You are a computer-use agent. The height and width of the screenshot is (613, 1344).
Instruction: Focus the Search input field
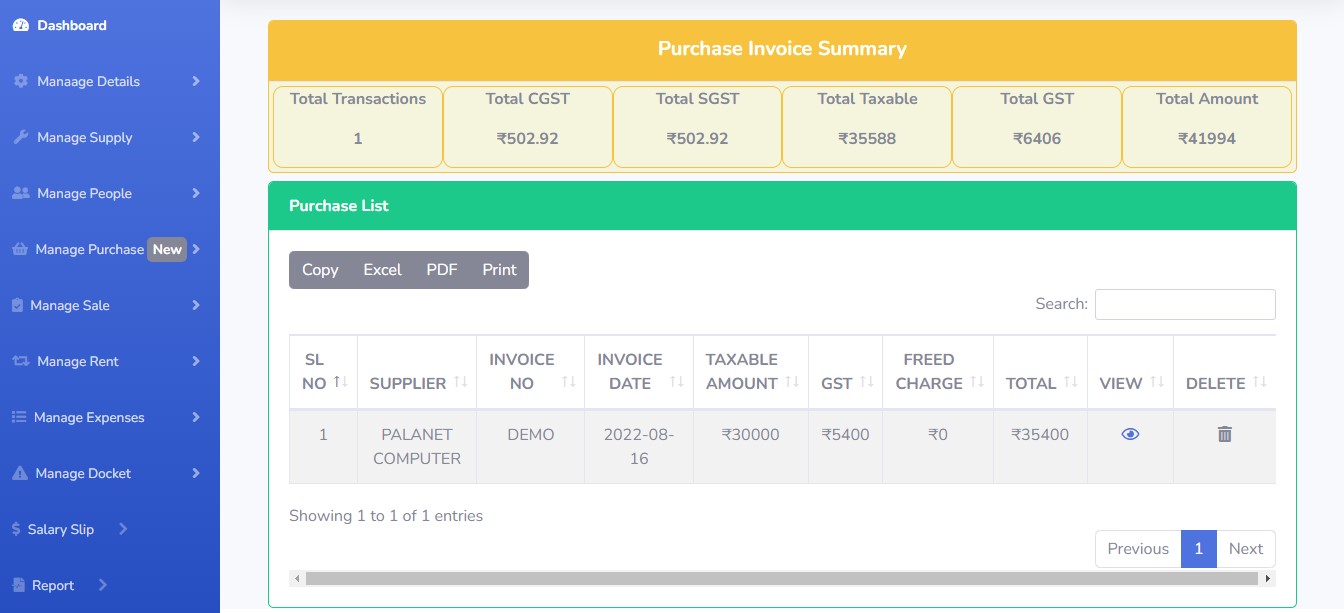pos(1184,304)
